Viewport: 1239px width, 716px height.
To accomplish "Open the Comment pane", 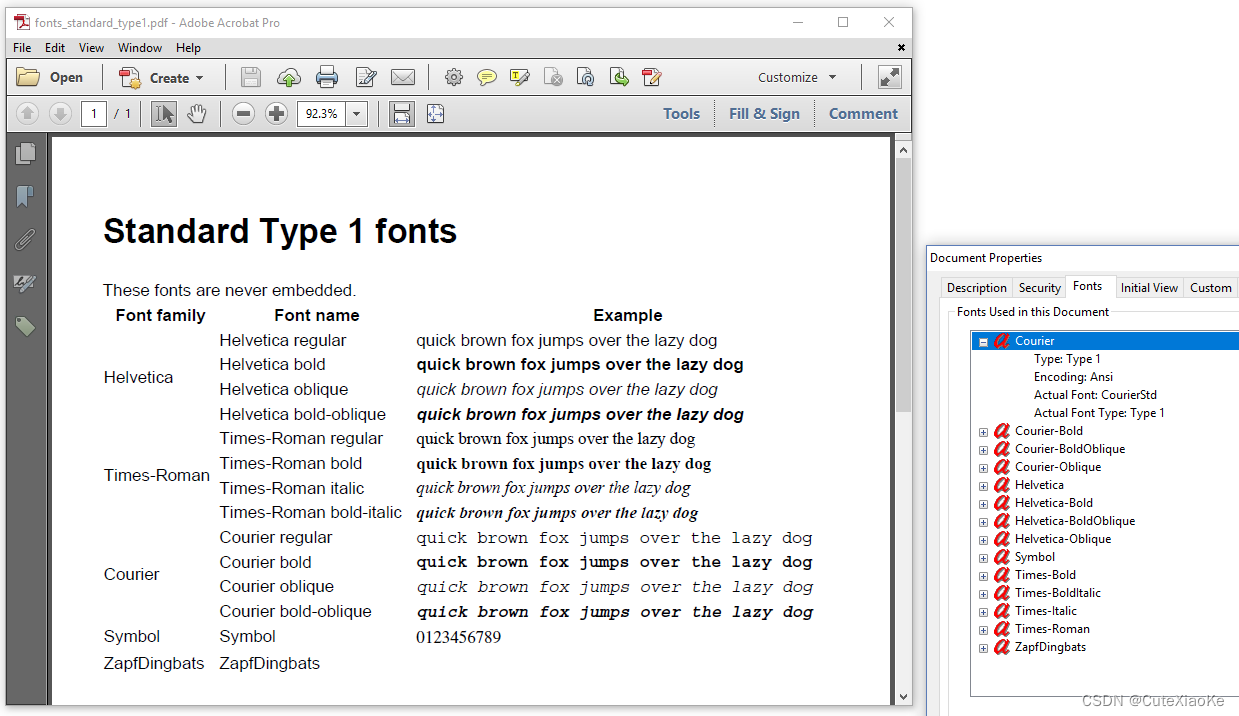I will click(863, 114).
